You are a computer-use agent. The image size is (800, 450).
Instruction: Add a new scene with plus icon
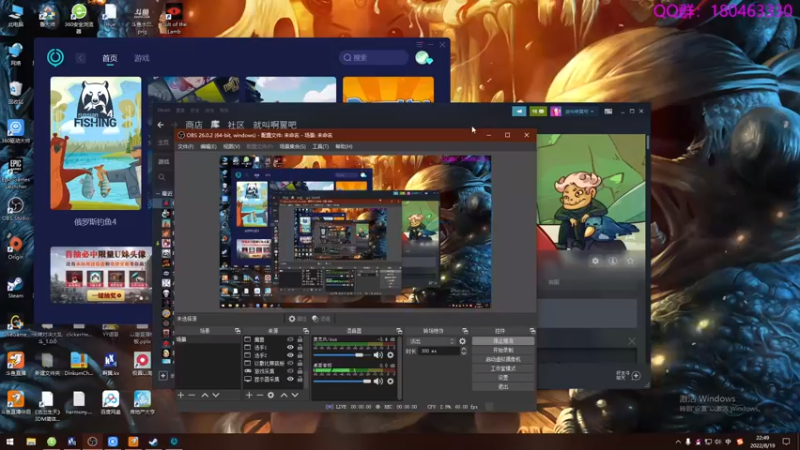point(181,395)
